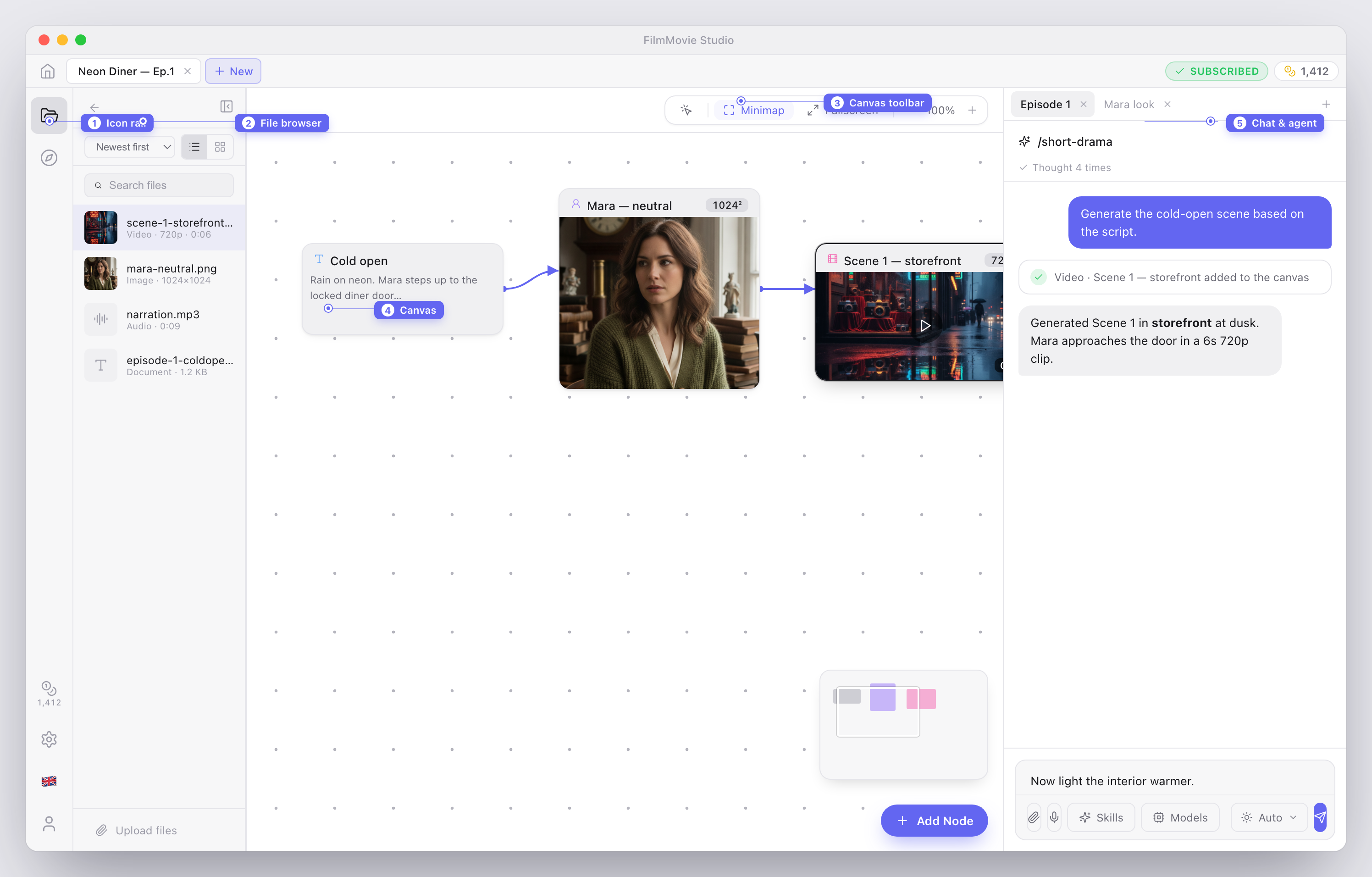Click the 'Rain on neon' script text

coord(394,287)
